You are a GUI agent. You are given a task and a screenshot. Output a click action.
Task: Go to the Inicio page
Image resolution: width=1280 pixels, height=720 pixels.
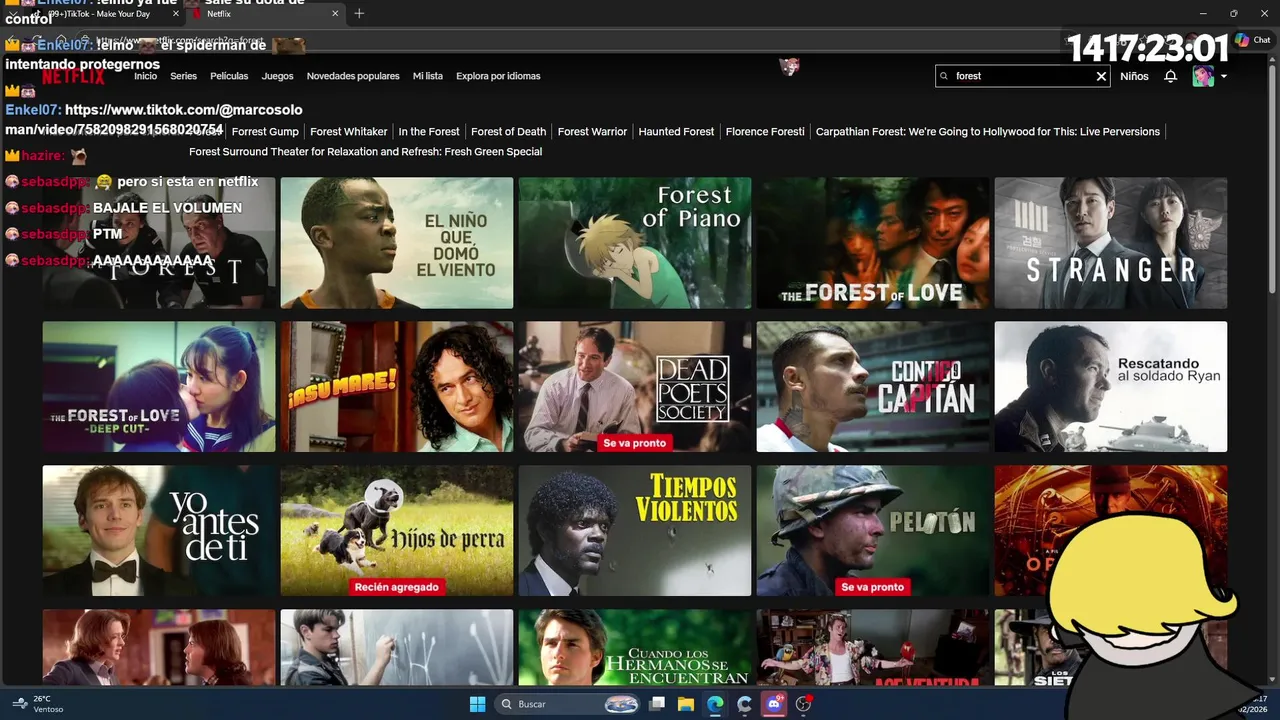tap(146, 76)
